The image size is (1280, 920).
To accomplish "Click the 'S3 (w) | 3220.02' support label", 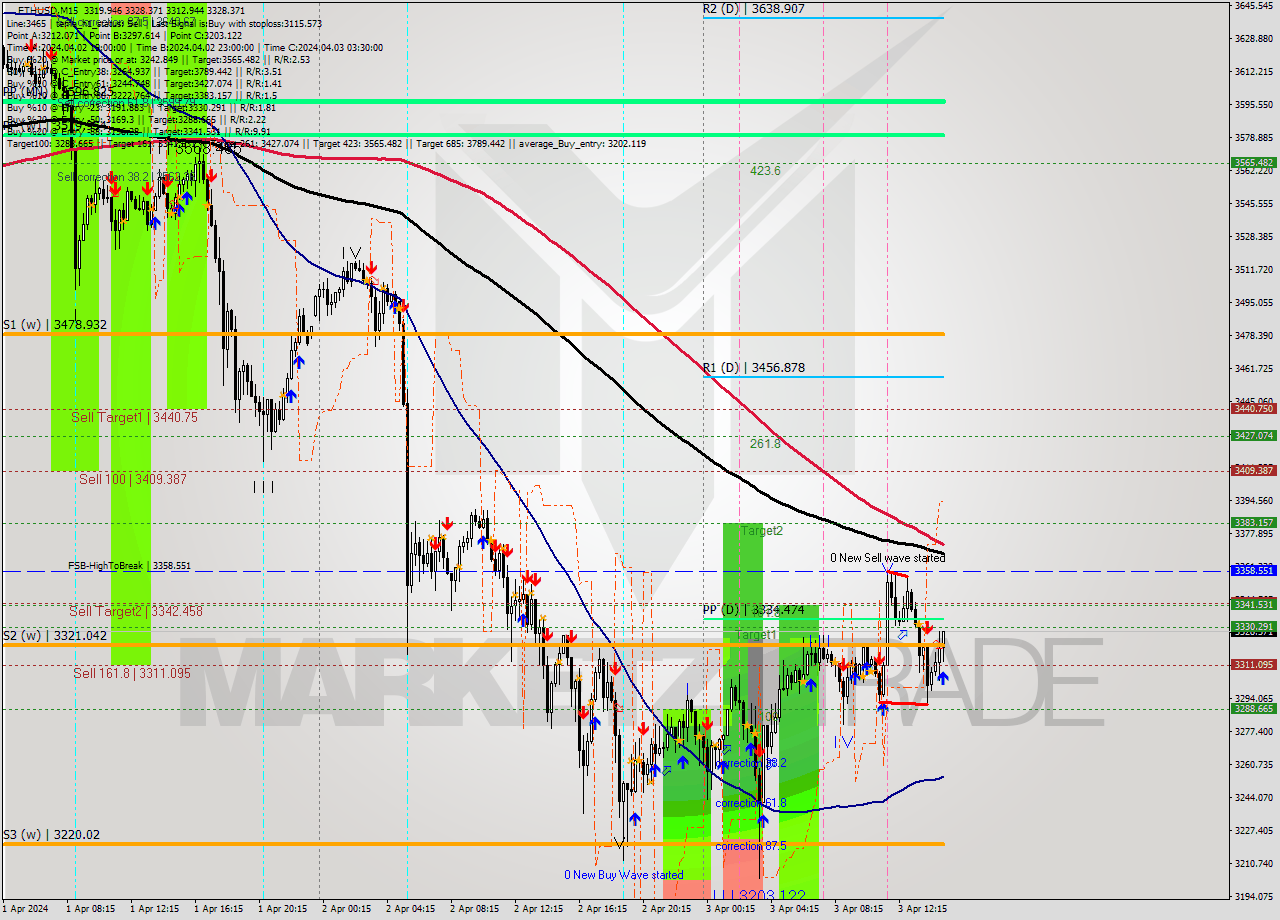I will pos(51,835).
